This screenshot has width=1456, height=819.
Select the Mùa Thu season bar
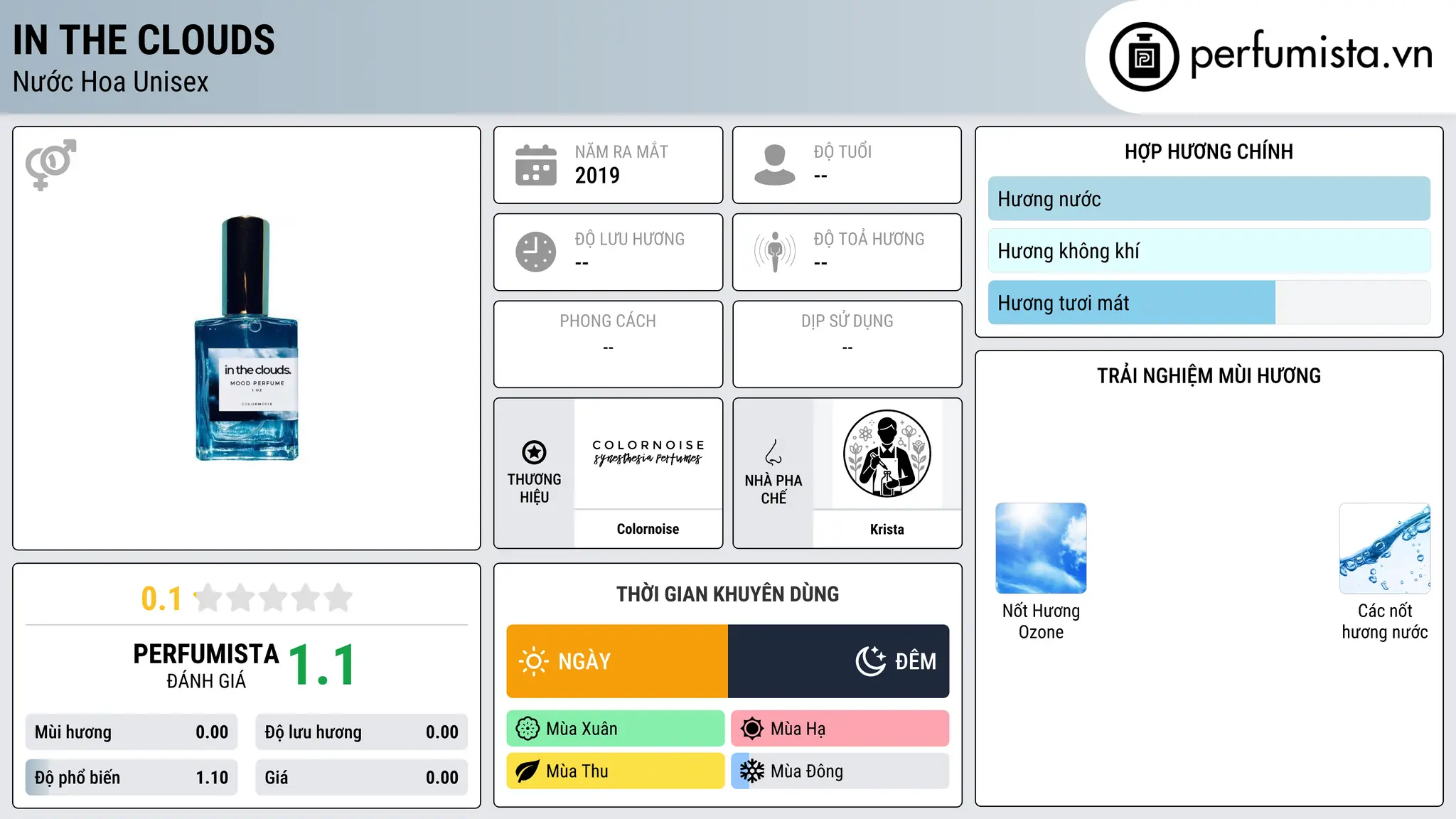616,771
